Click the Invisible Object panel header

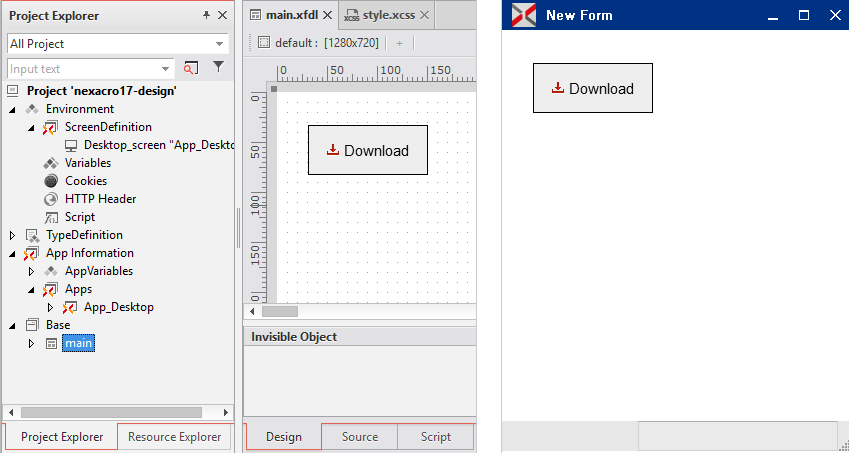tap(360, 337)
